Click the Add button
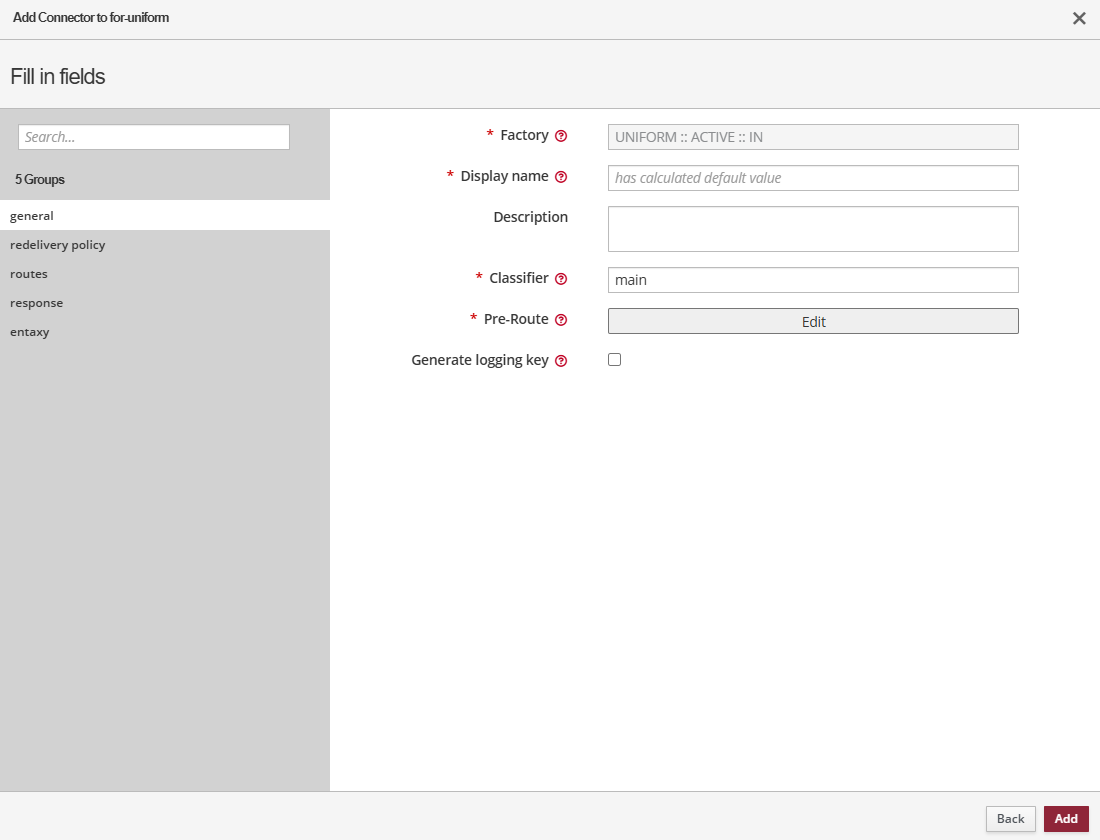This screenshot has height=840, width=1100. pos(1066,819)
